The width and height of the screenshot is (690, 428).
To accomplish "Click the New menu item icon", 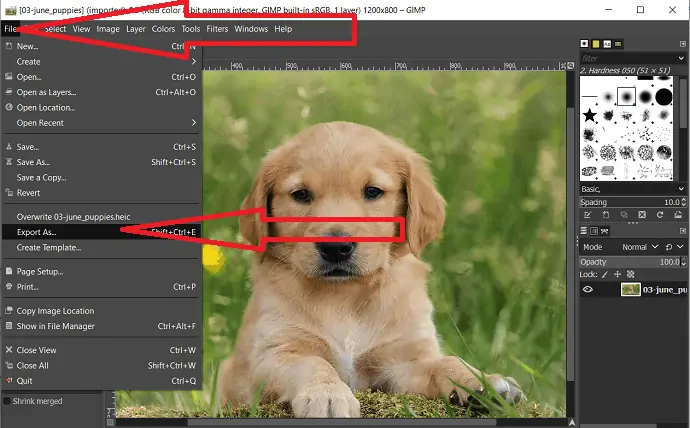I will click(8, 46).
